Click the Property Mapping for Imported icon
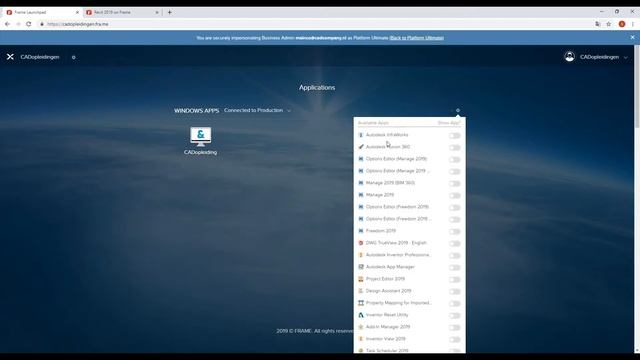 pyautogui.click(x=361, y=303)
